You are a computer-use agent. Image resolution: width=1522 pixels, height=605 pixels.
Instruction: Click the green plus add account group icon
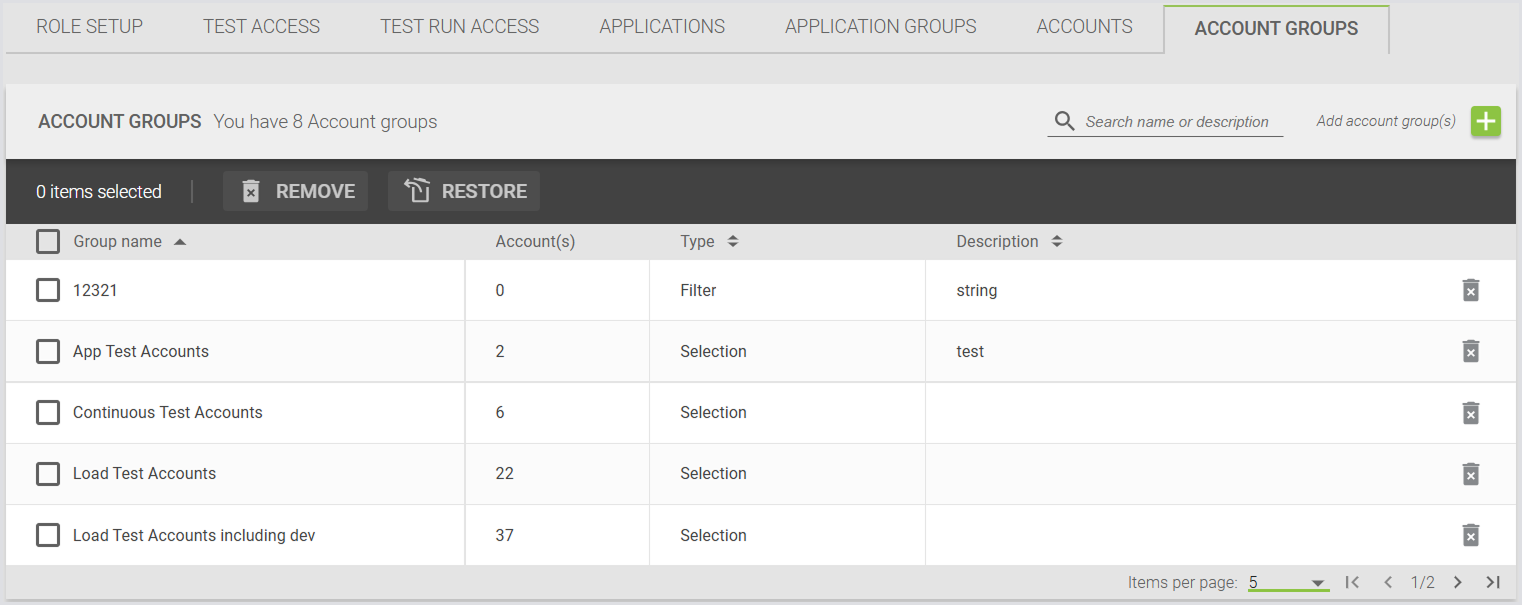[x=1485, y=121]
